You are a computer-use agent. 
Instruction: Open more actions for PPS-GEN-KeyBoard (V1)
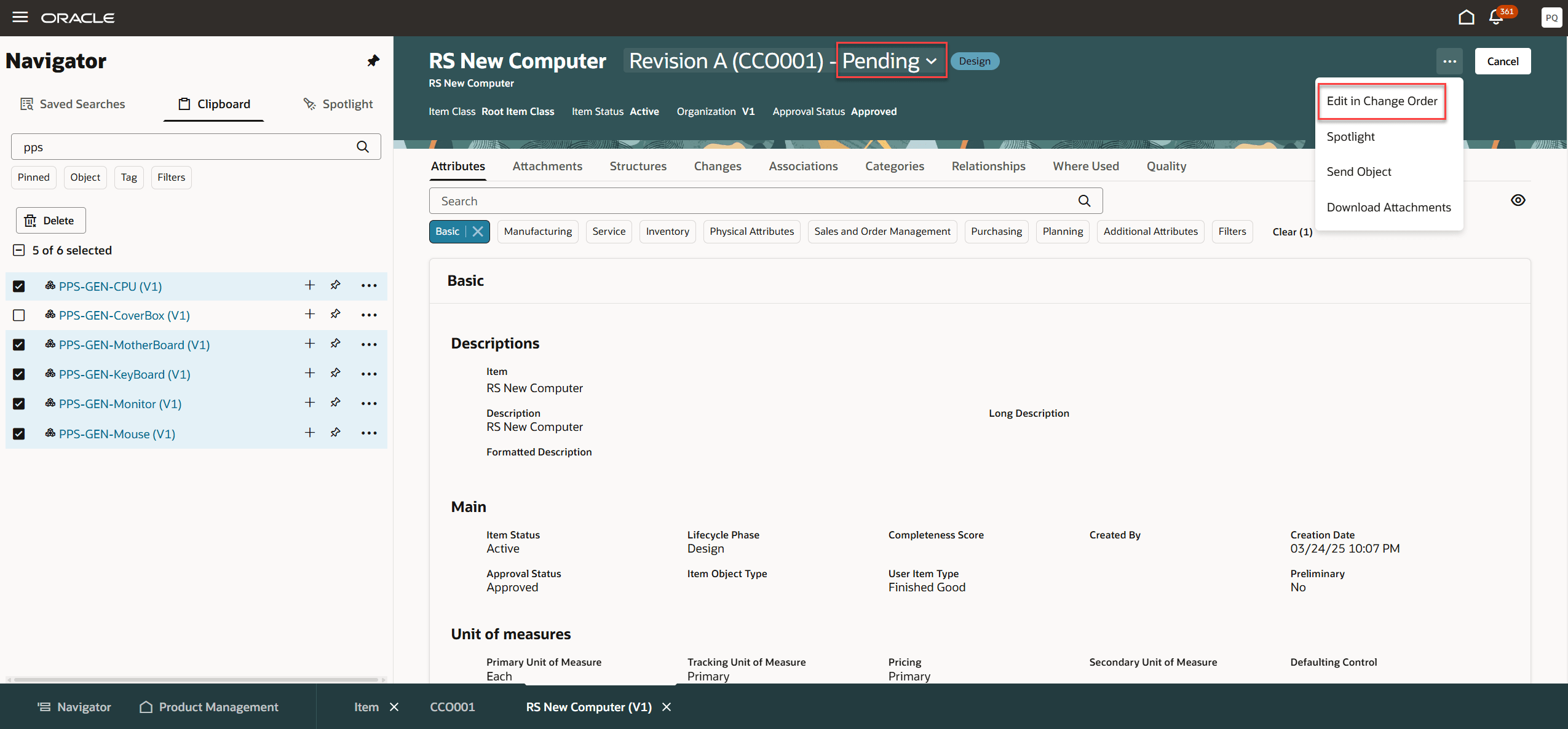369,374
